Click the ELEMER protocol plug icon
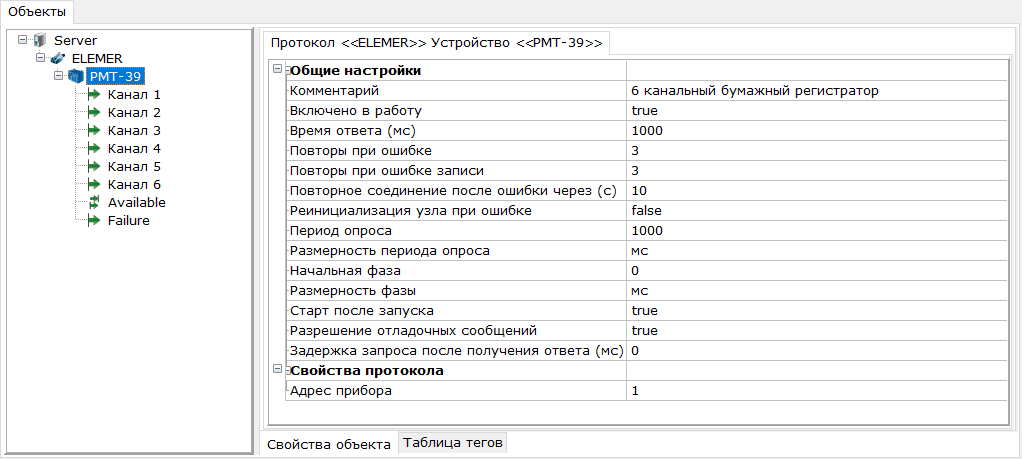The height and width of the screenshot is (459, 1022). 58,58
